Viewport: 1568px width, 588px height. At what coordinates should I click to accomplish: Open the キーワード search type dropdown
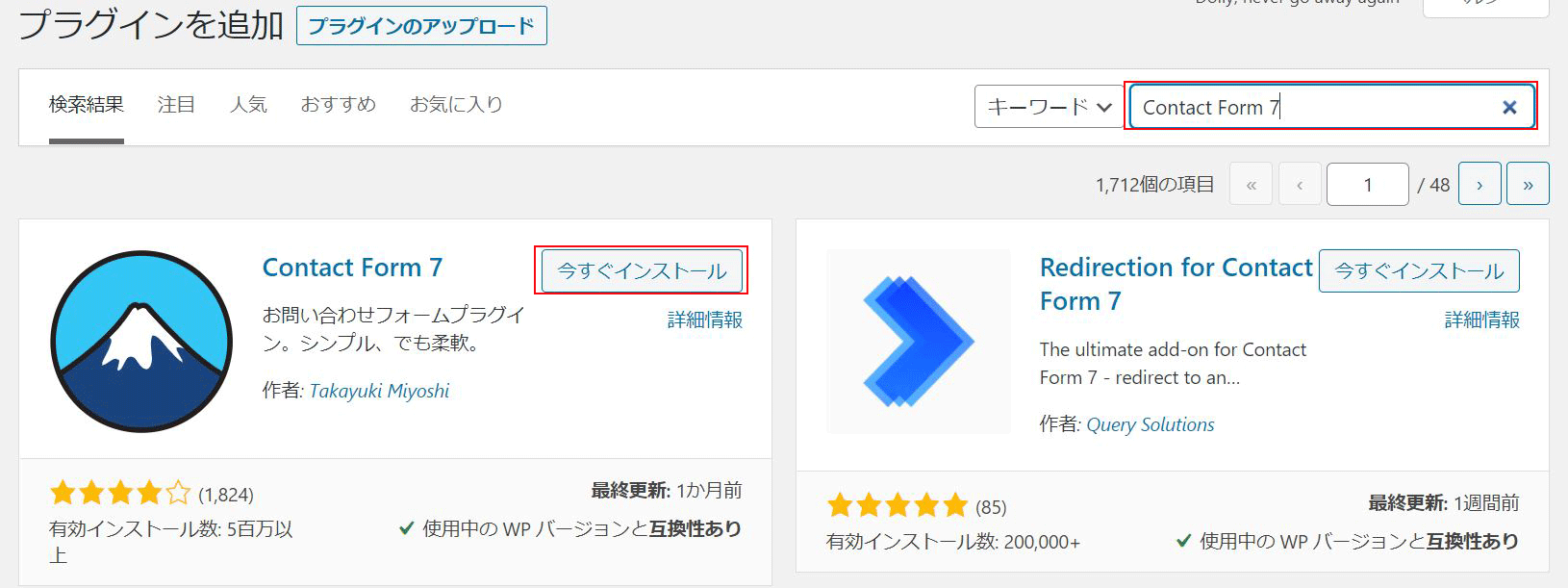(1049, 107)
